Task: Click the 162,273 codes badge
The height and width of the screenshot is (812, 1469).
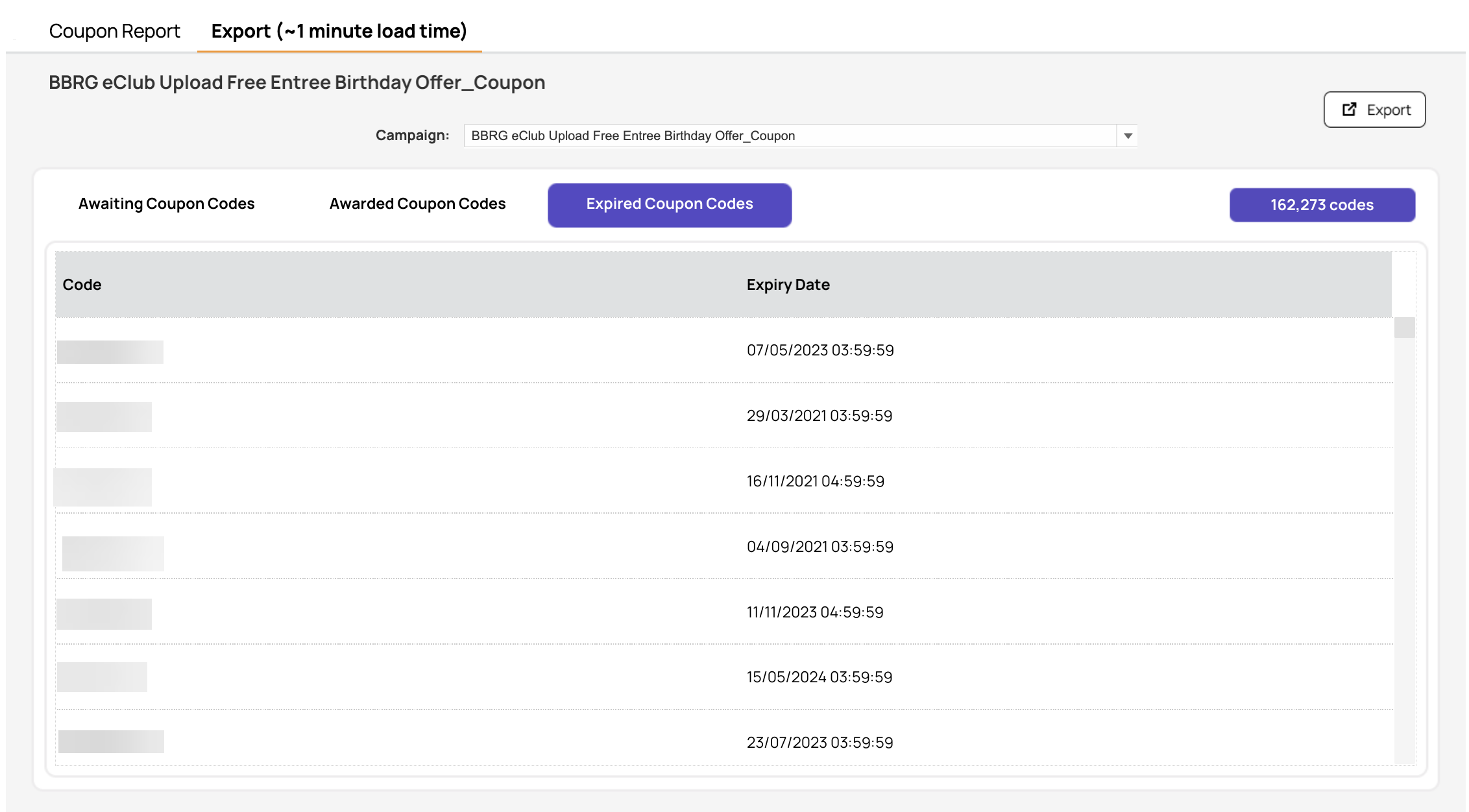Action: [x=1322, y=205]
